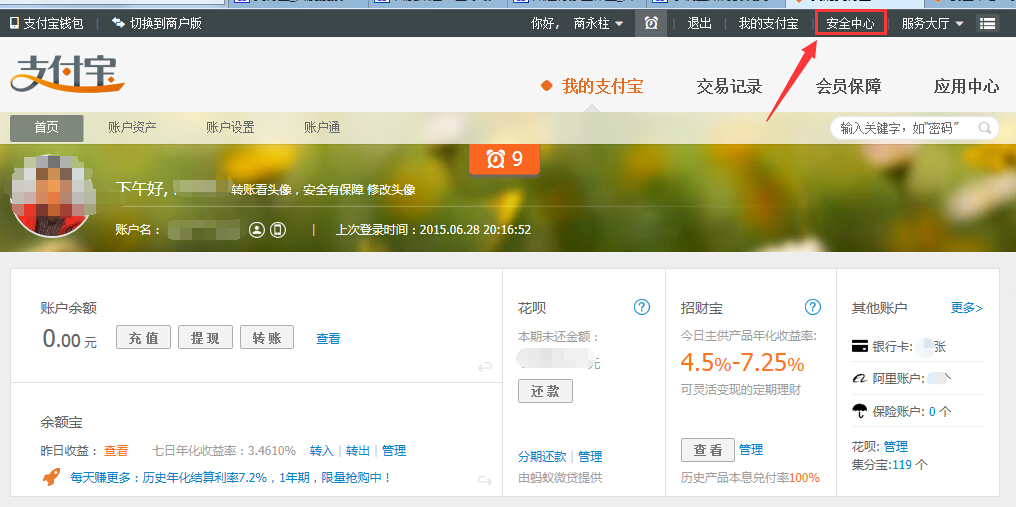Click the search magnifier icon in keyword box

coord(985,128)
